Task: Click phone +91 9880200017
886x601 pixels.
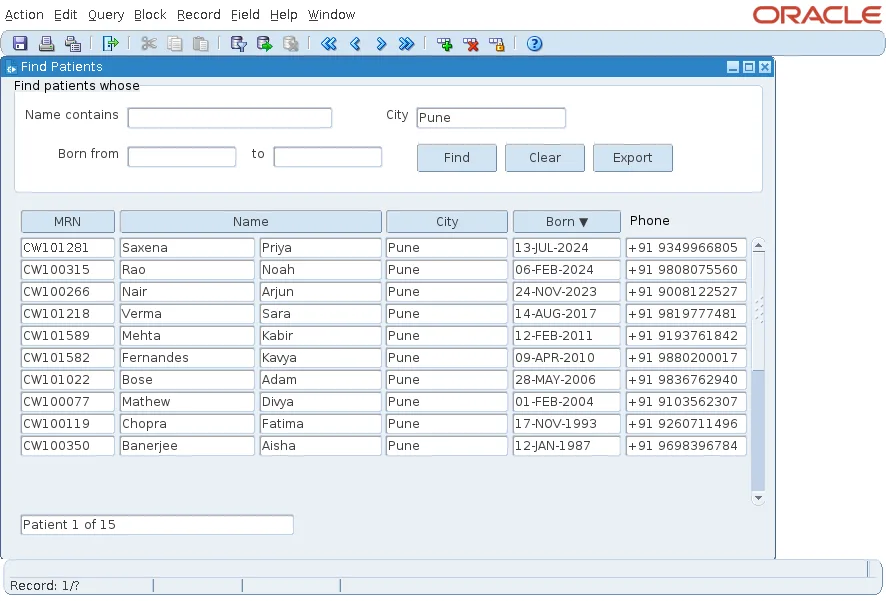Action: [x=686, y=358]
